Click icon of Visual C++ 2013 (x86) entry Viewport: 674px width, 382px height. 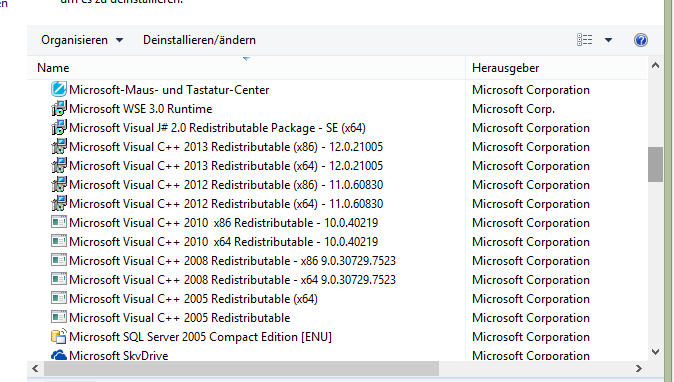(58, 146)
